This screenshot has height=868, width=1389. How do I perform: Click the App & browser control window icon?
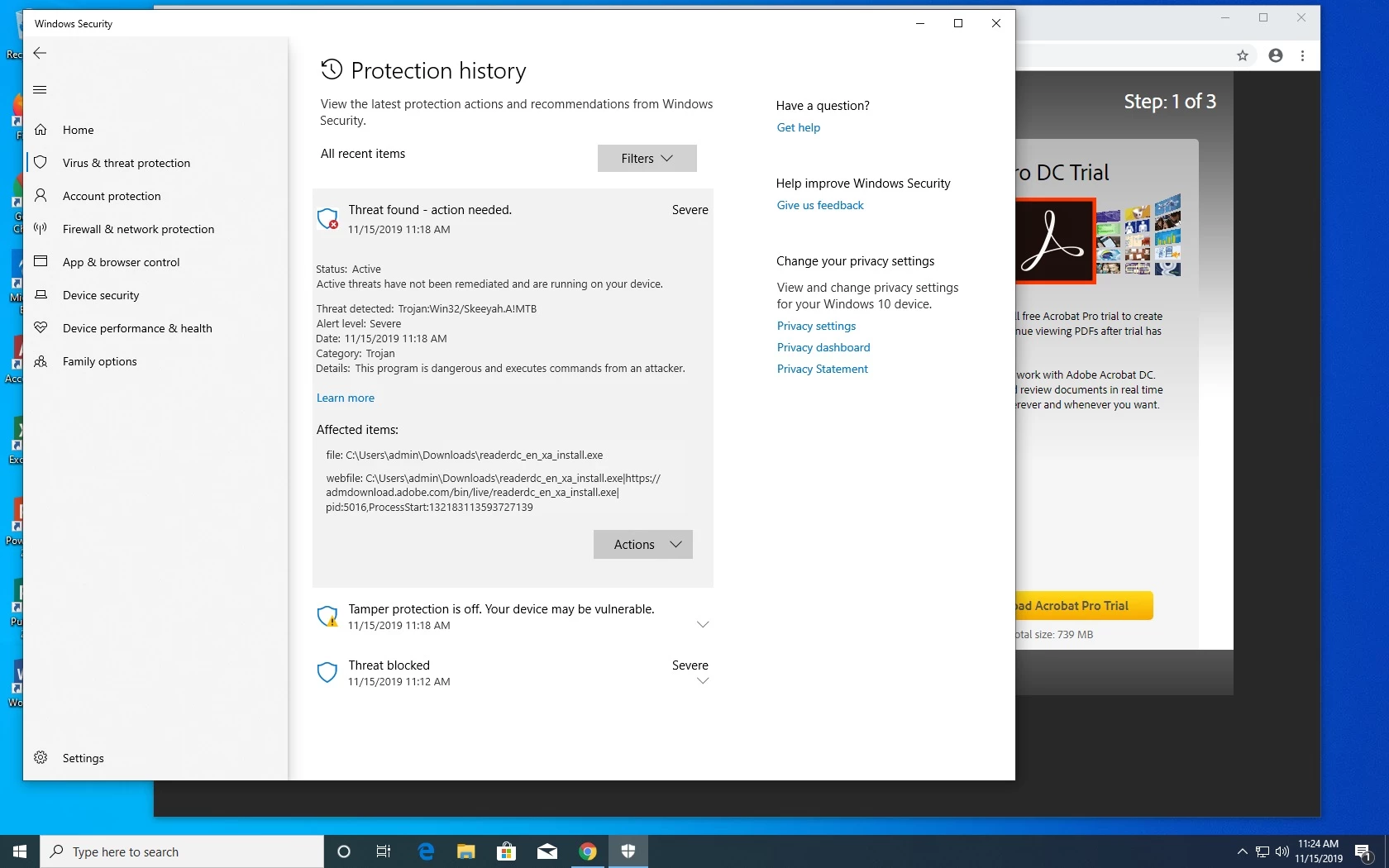tap(41, 262)
